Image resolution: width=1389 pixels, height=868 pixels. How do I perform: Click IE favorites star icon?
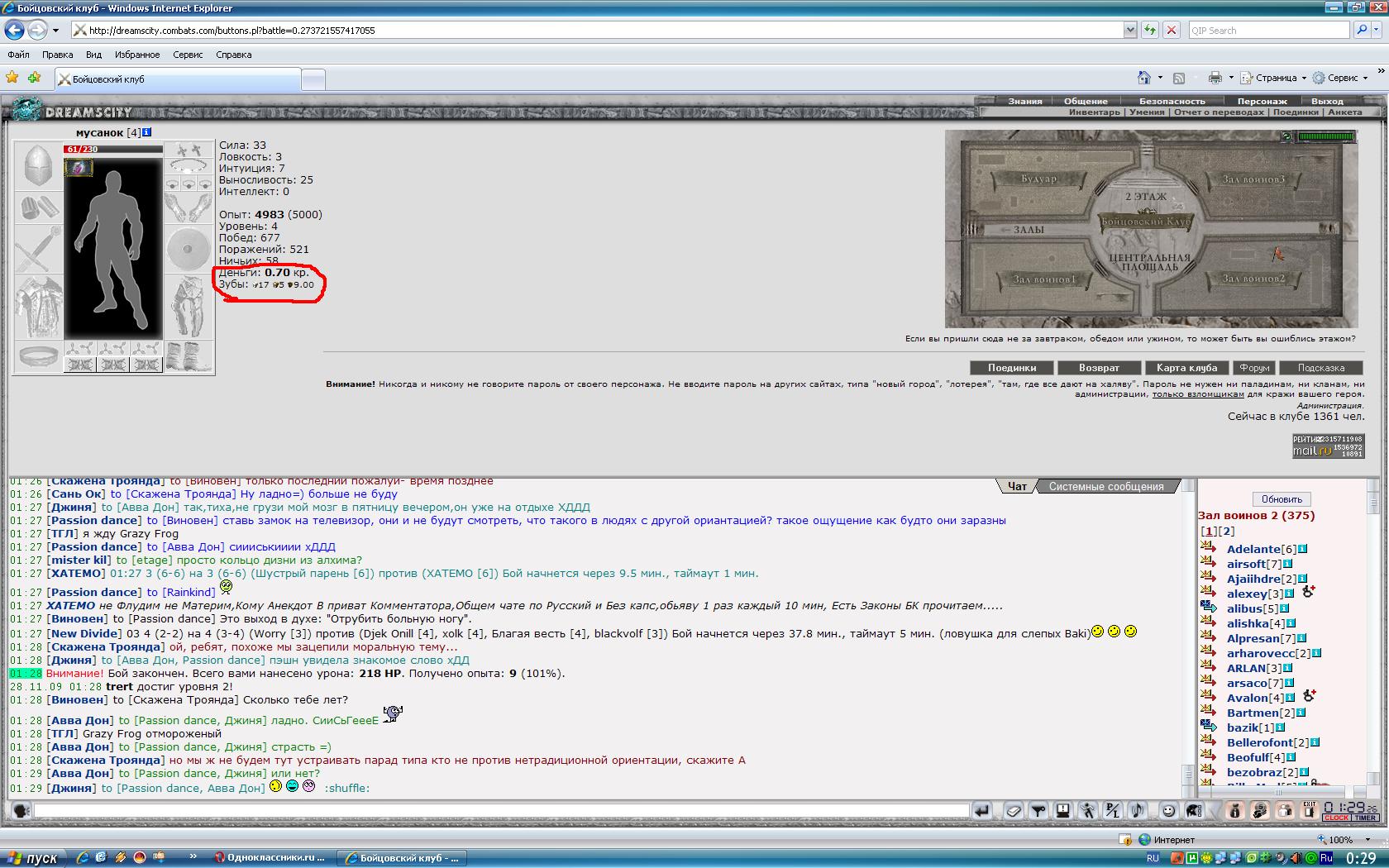click(12, 78)
